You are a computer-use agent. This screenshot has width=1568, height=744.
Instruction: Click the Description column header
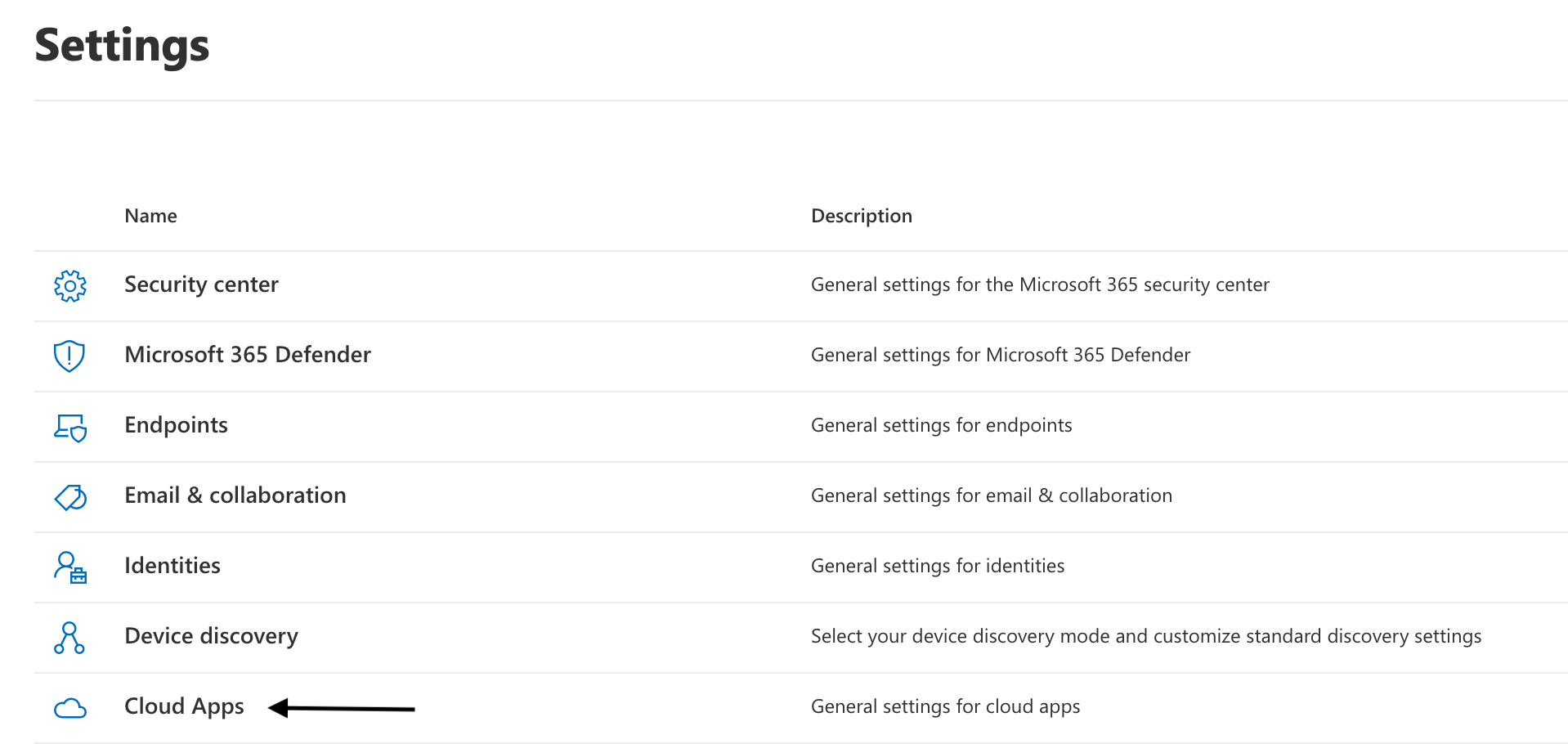pyautogui.click(x=861, y=215)
